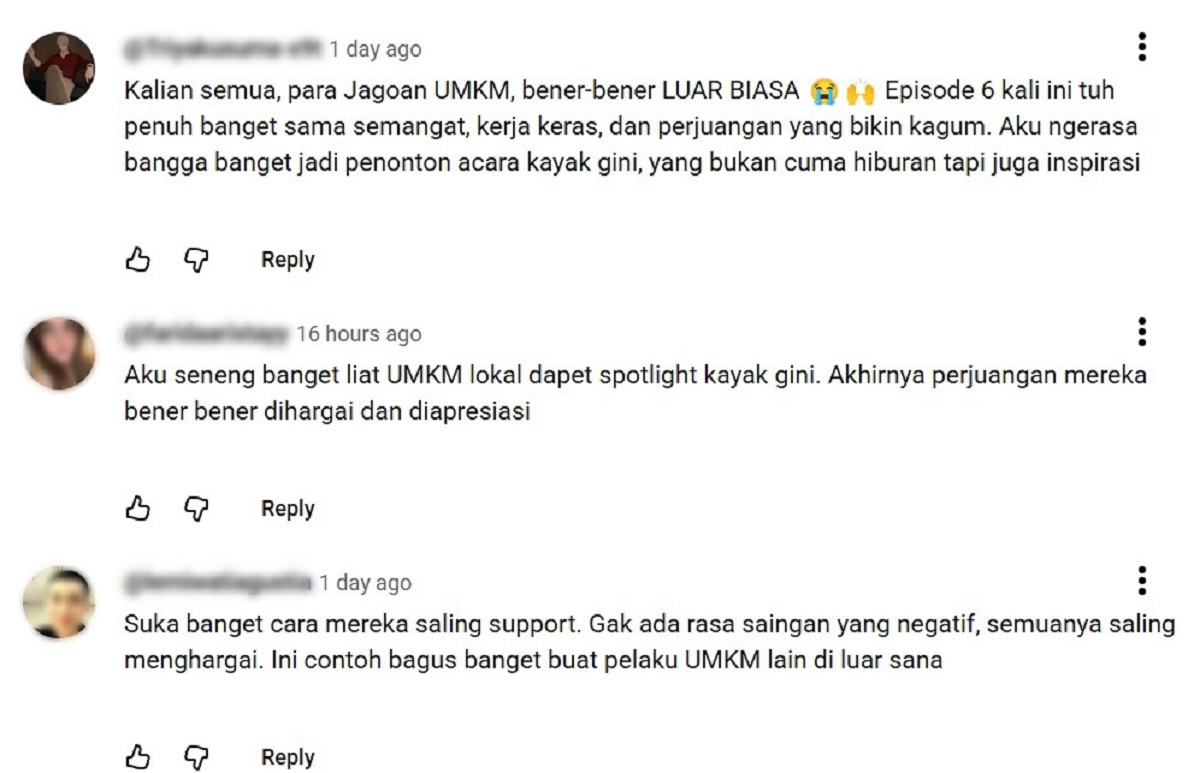Image resolution: width=1200 pixels, height=773 pixels.
Task: Dislike the comment posted 16 hours ago
Action: 196,510
